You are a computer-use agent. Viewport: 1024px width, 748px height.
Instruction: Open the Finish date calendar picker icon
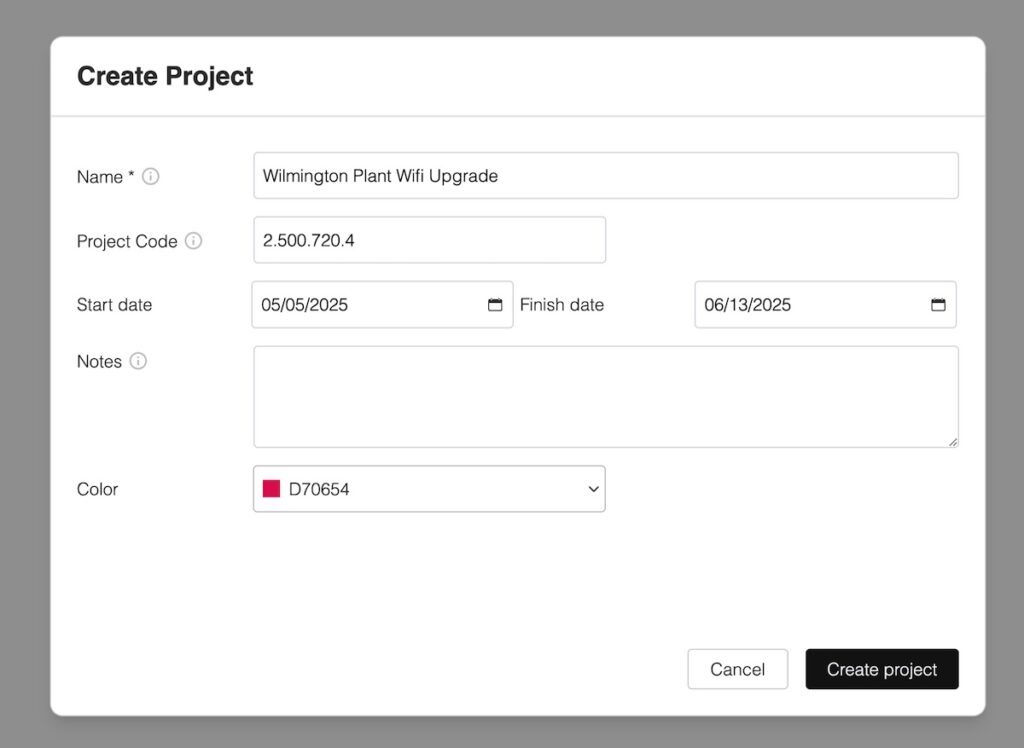[x=938, y=305]
